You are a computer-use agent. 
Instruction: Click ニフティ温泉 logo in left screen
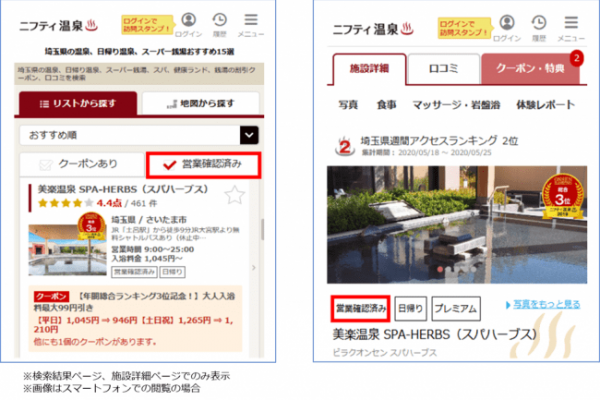[58, 26]
